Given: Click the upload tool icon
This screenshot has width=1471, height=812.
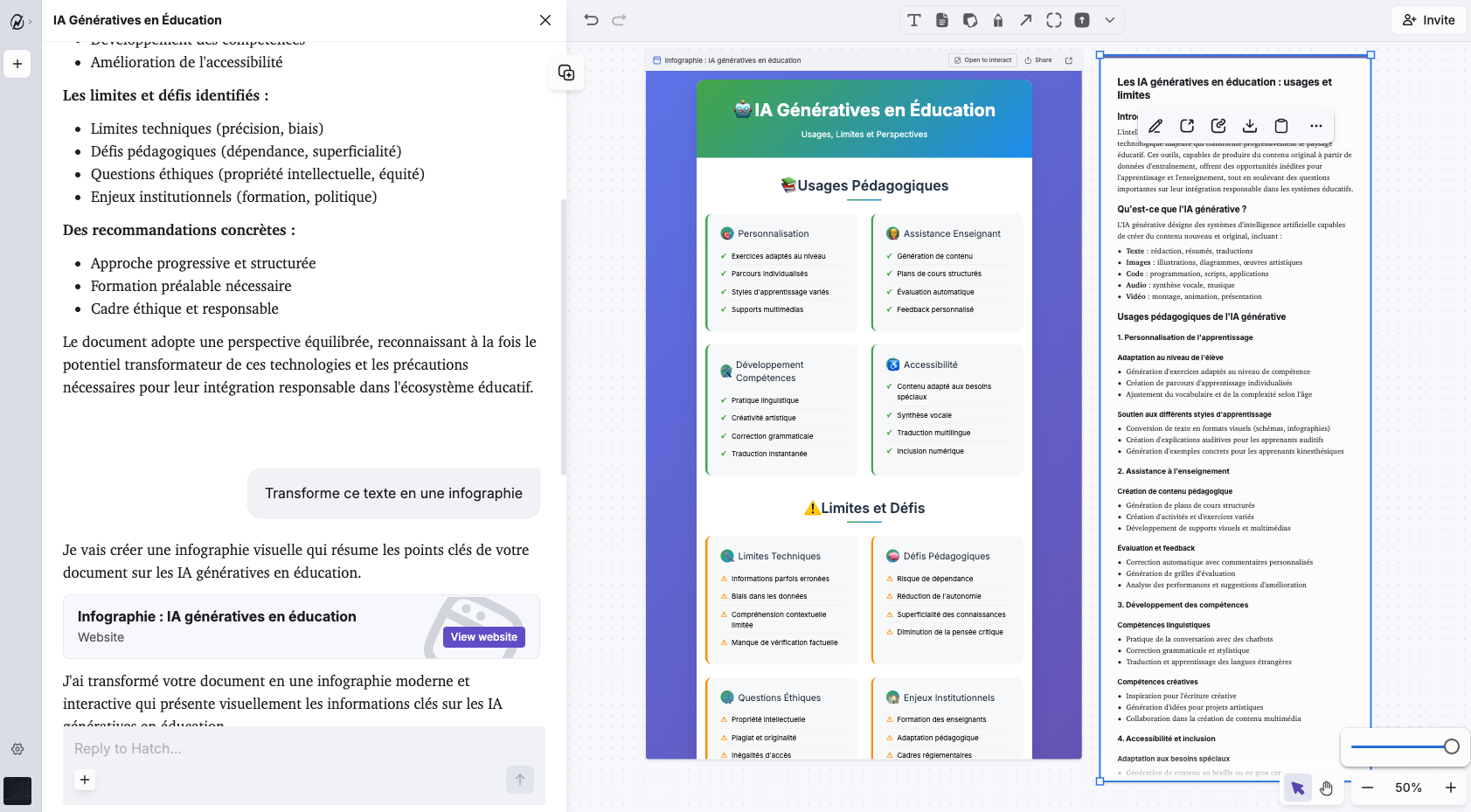Looking at the screenshot, I should click(1082, 20).
